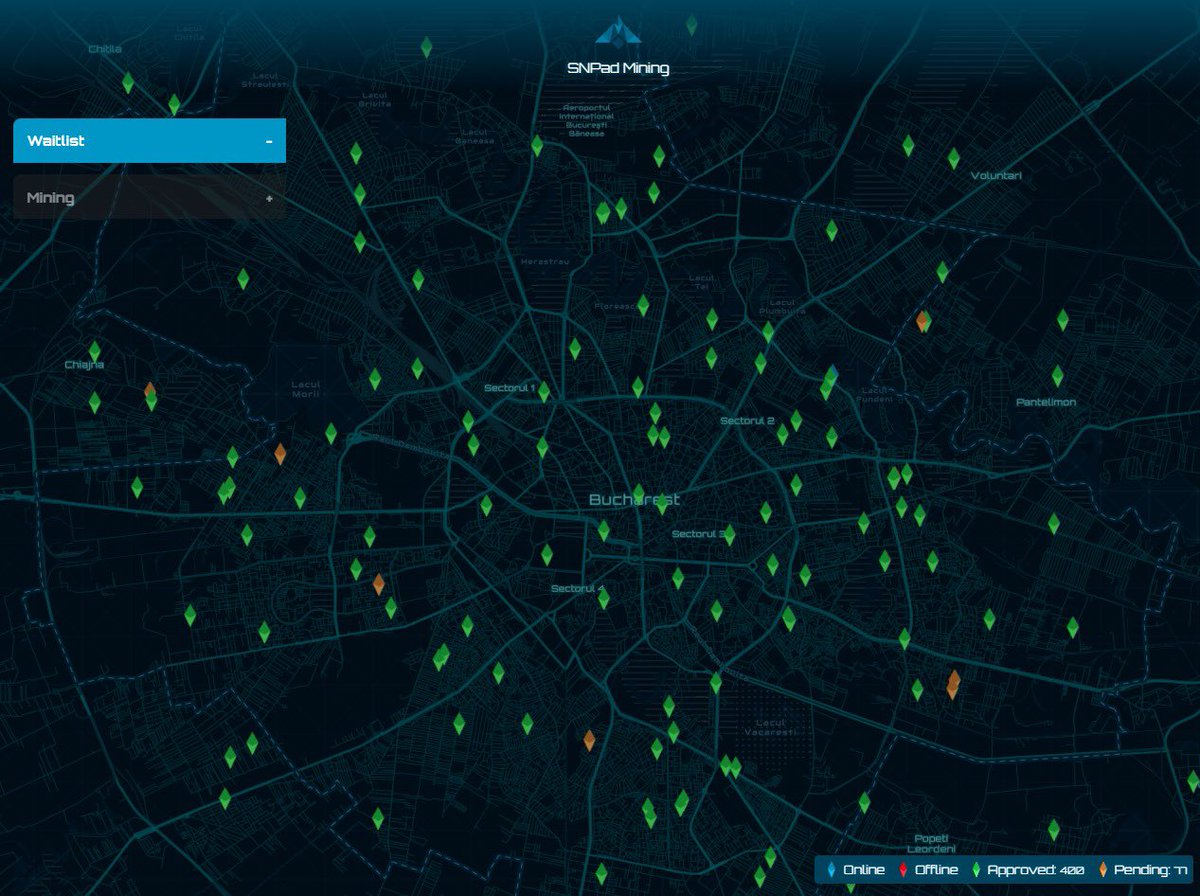1200x896 pixels.
Task: Select the green marker directly above Chiajna label
Action: tap(95, 352)
